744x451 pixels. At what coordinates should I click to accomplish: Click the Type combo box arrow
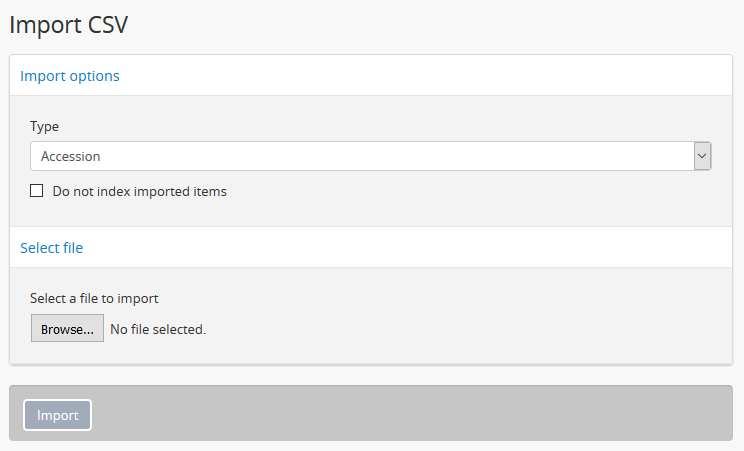702,156
